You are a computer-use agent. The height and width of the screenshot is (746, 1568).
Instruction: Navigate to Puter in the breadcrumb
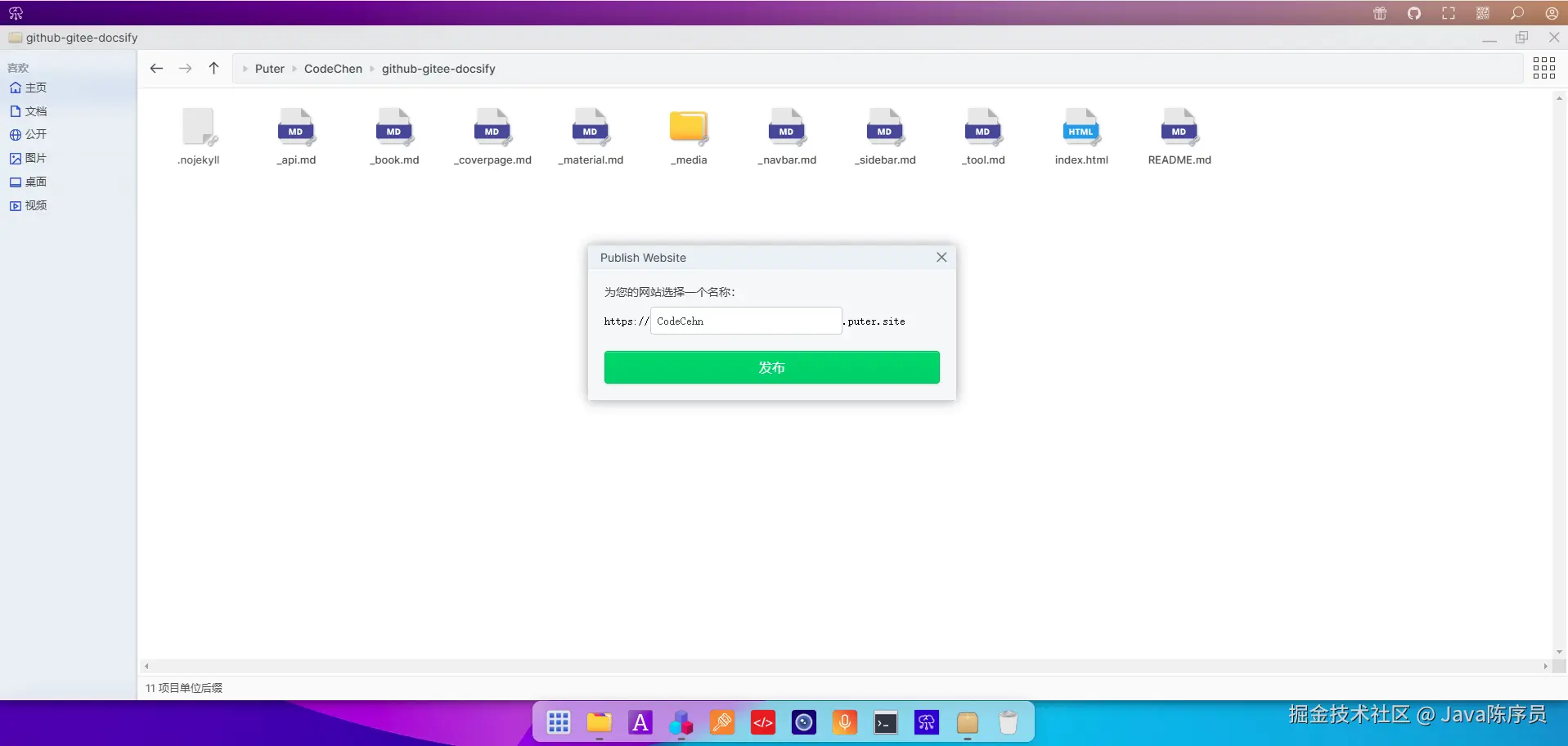click(270, 69)
